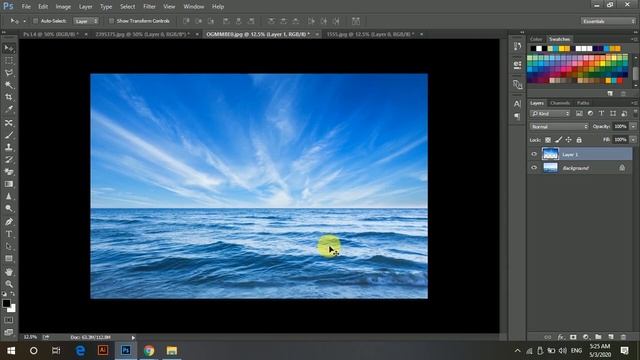Image resolution: width=640 pixels, height=360 pixels.
Task: Open the History panel icon
Action: (517, 46)
